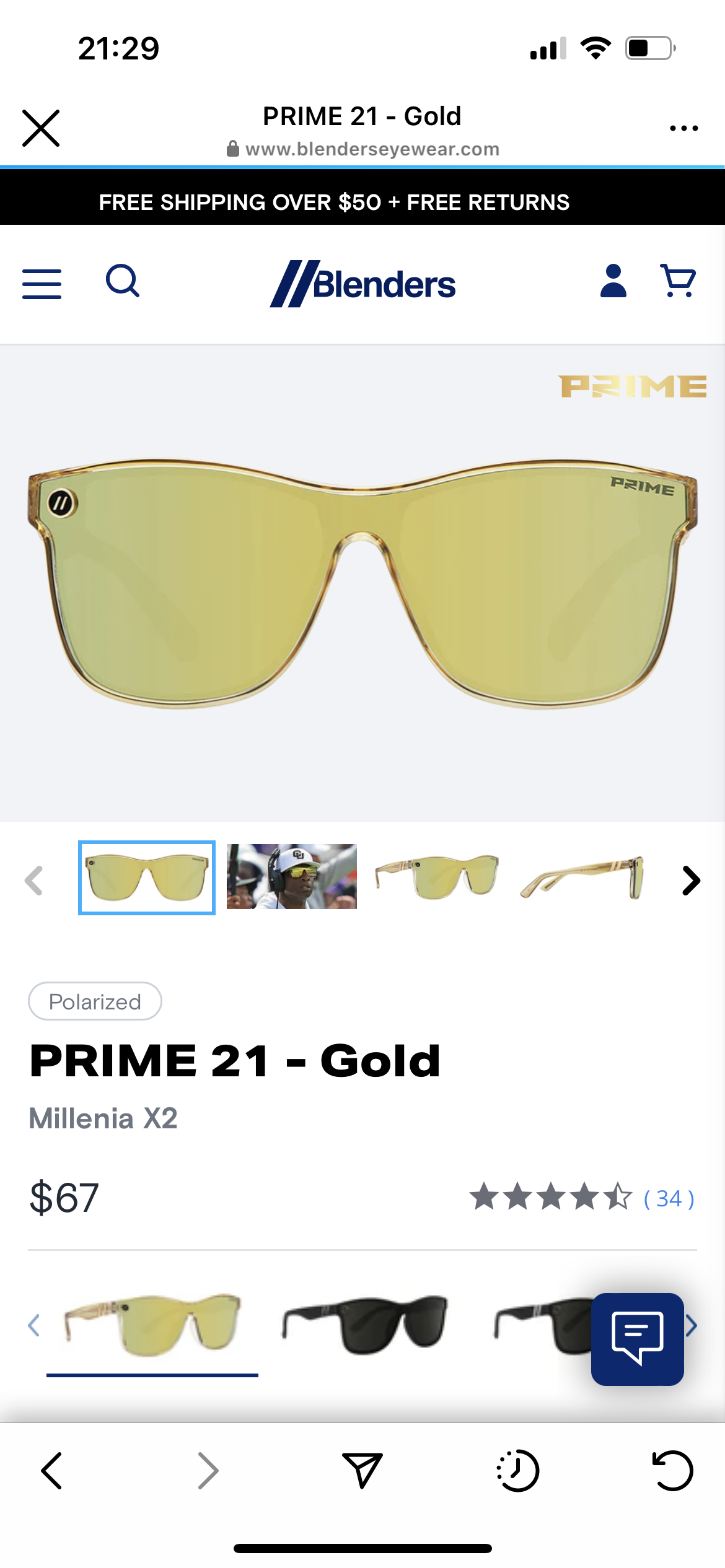Open the hamburger navigation menu
This screenshot has width=725, height=1568.
click(42, 284)
